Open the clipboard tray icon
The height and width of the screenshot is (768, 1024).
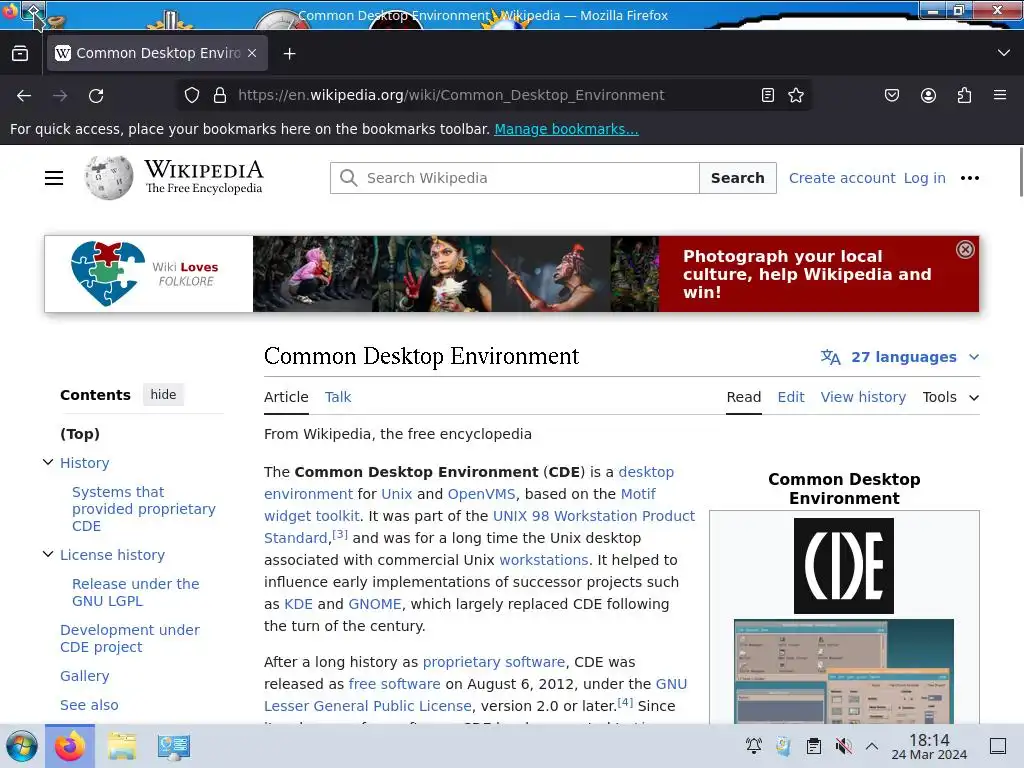coord(814,746)
